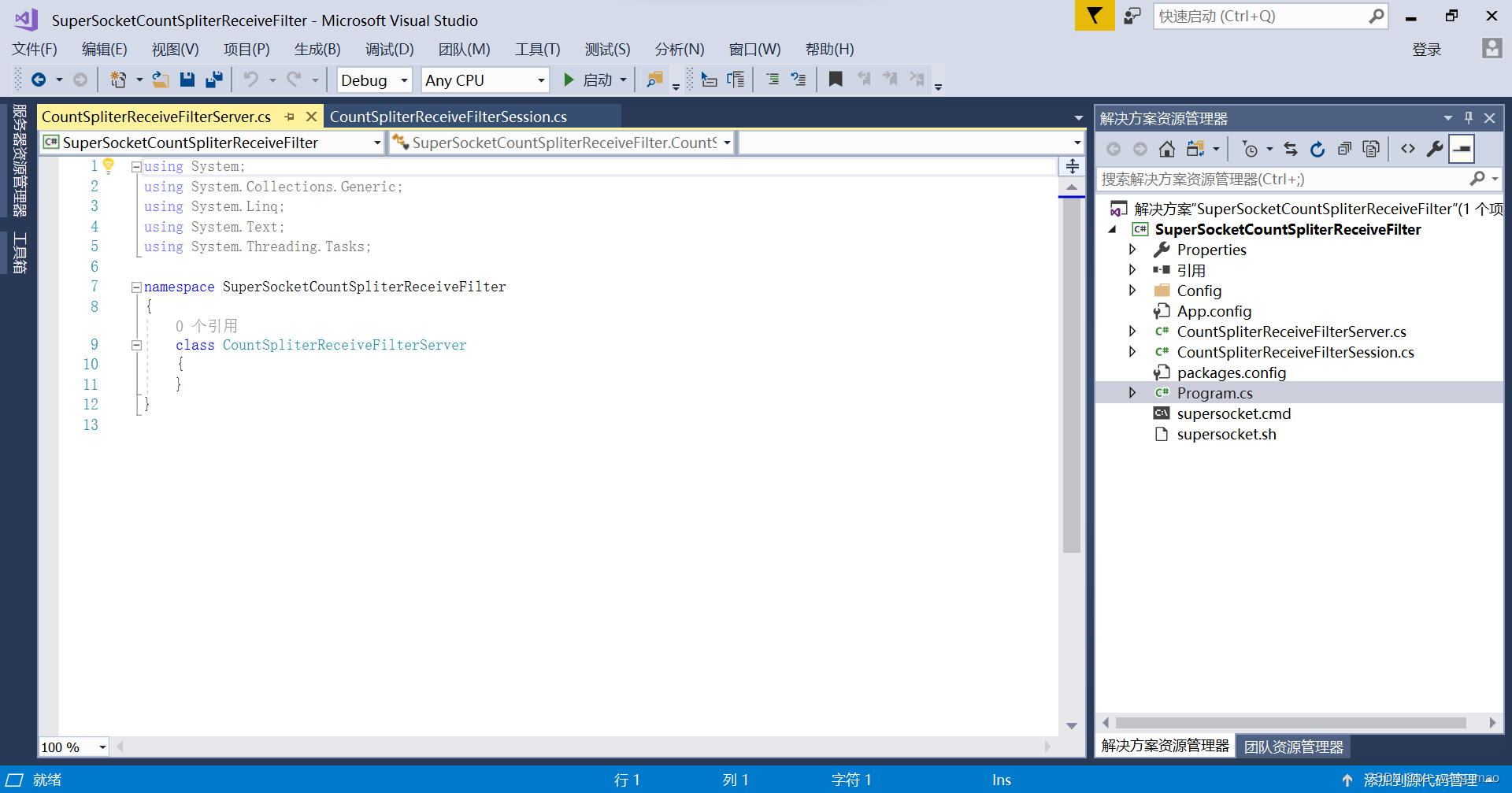Click the Show All Files icon
The height and width of the screenshot is (793, 1512).
[1371, 149]
